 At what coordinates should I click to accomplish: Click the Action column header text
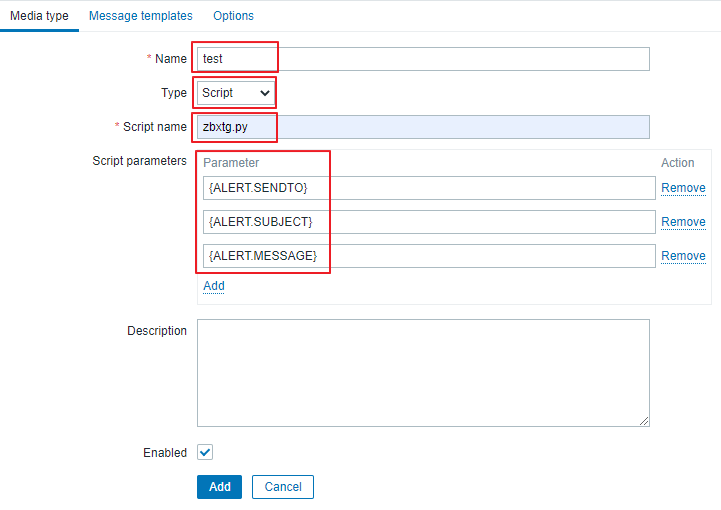(x=677, y=163)
